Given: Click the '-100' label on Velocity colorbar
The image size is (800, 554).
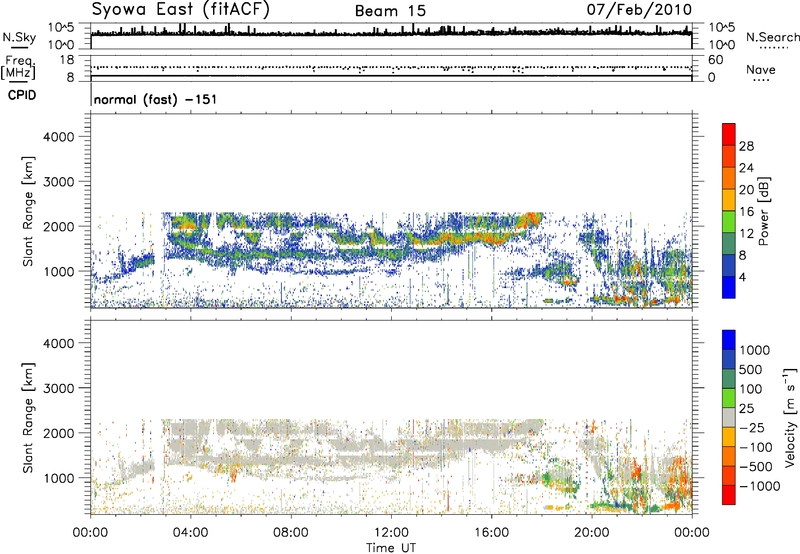Looking at the screenshot, I should click(x=756, y=447).
